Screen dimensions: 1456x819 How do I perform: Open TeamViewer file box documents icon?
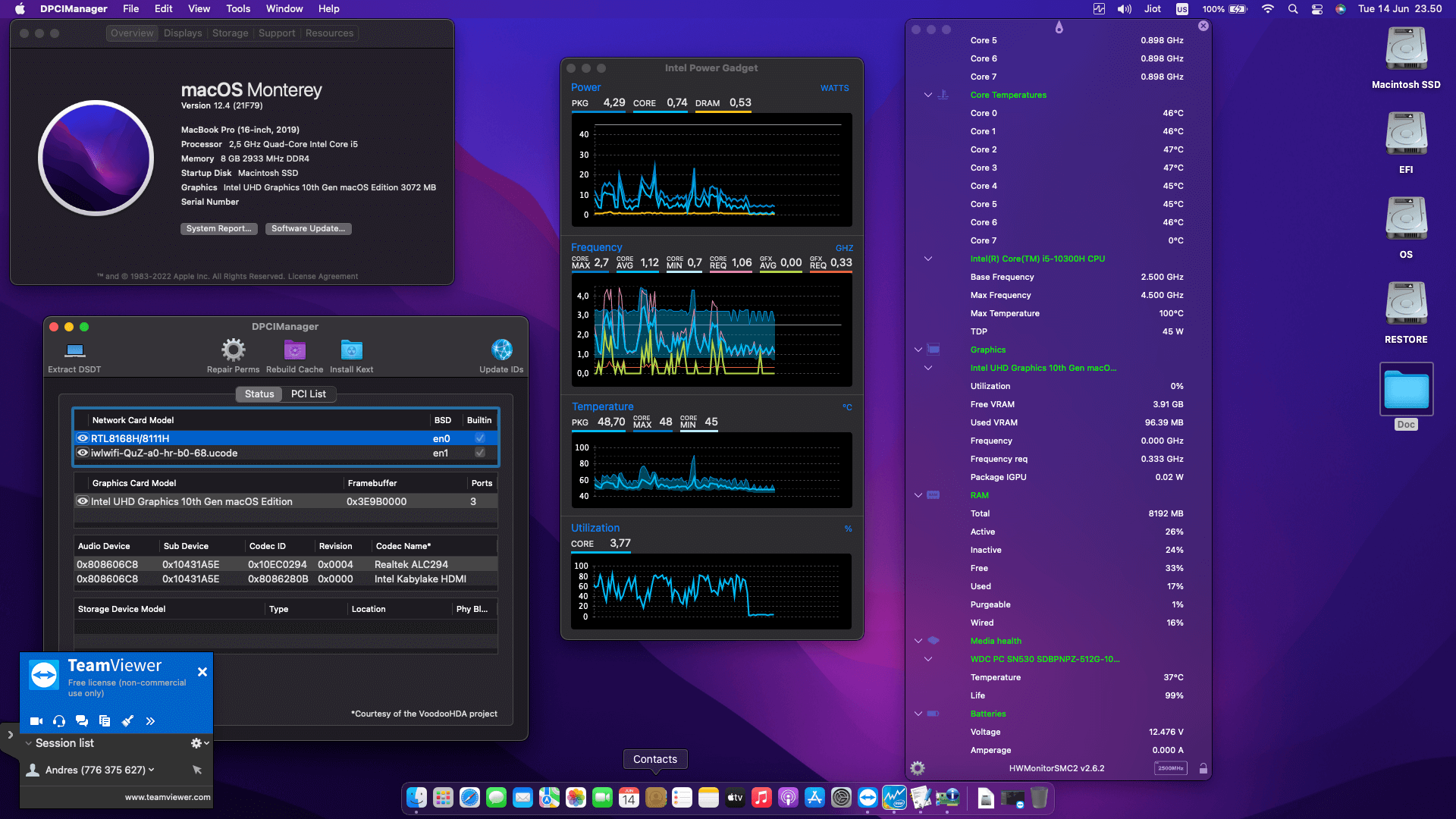point(105,721)
